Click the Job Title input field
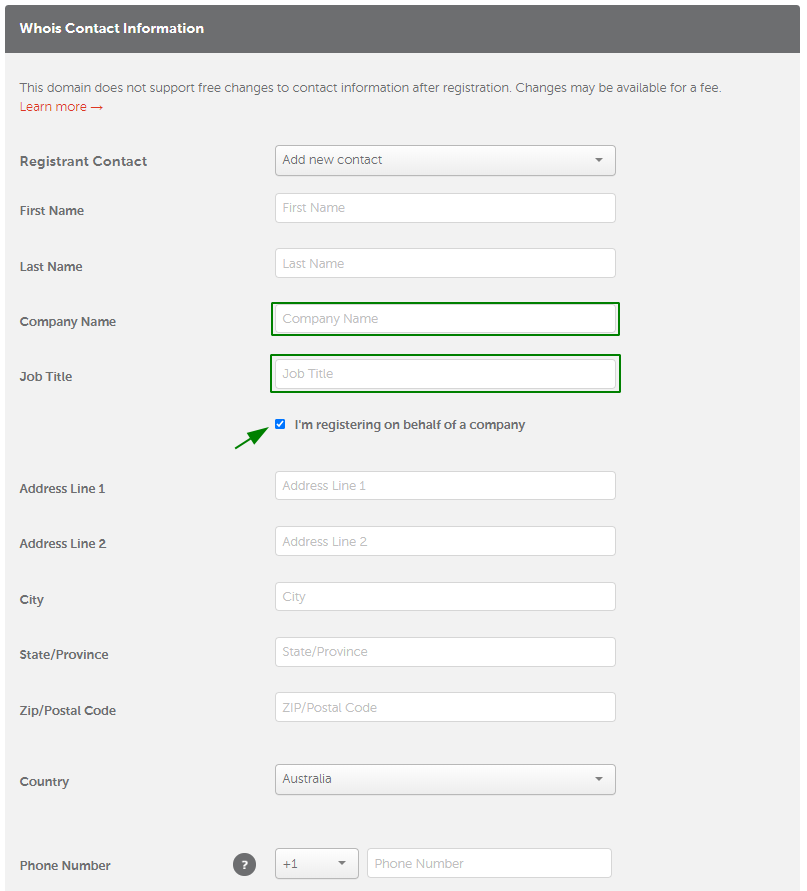The width and height of the screenshot is (807, 891). point(445,373)
